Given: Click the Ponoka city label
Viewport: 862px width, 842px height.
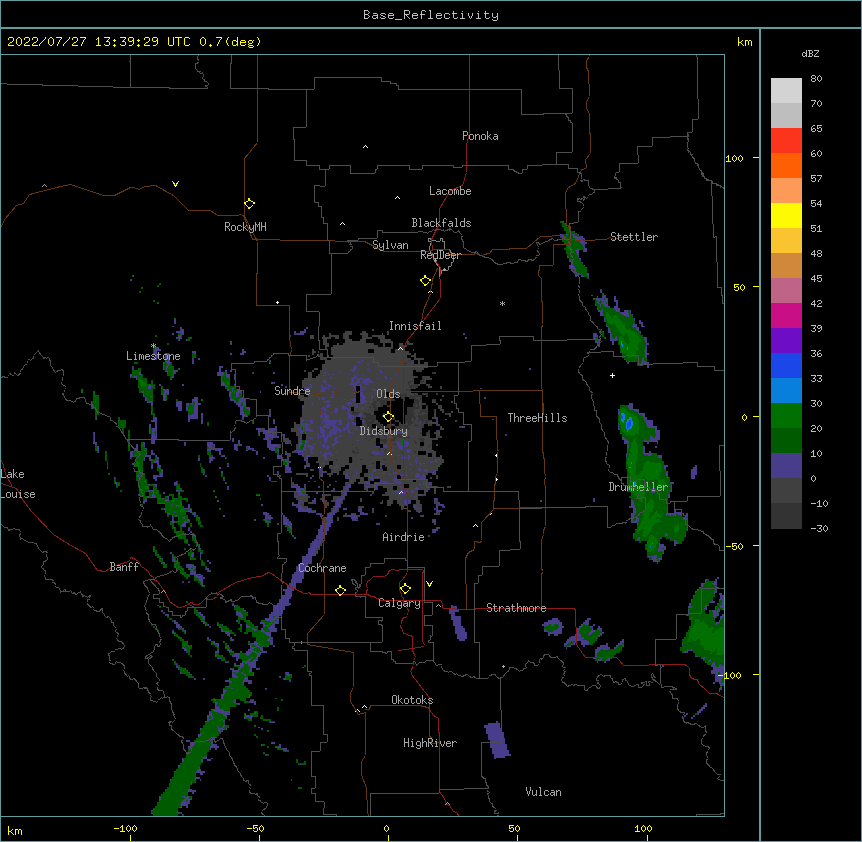Looking at the screenshot, I should pos(480,136).
